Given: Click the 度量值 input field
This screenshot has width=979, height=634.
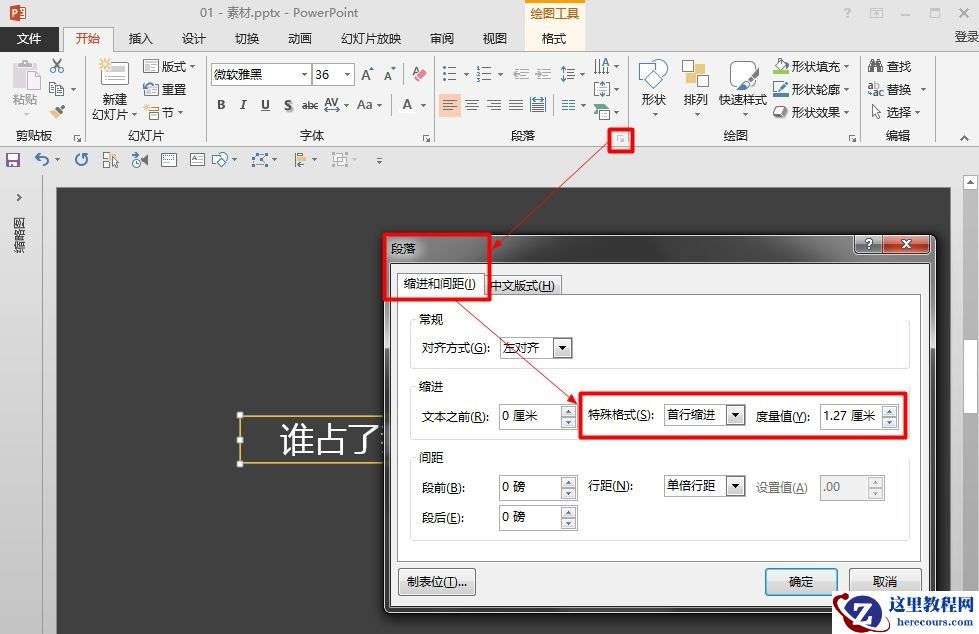Looking at the screenshot, I should pos(848,416).
